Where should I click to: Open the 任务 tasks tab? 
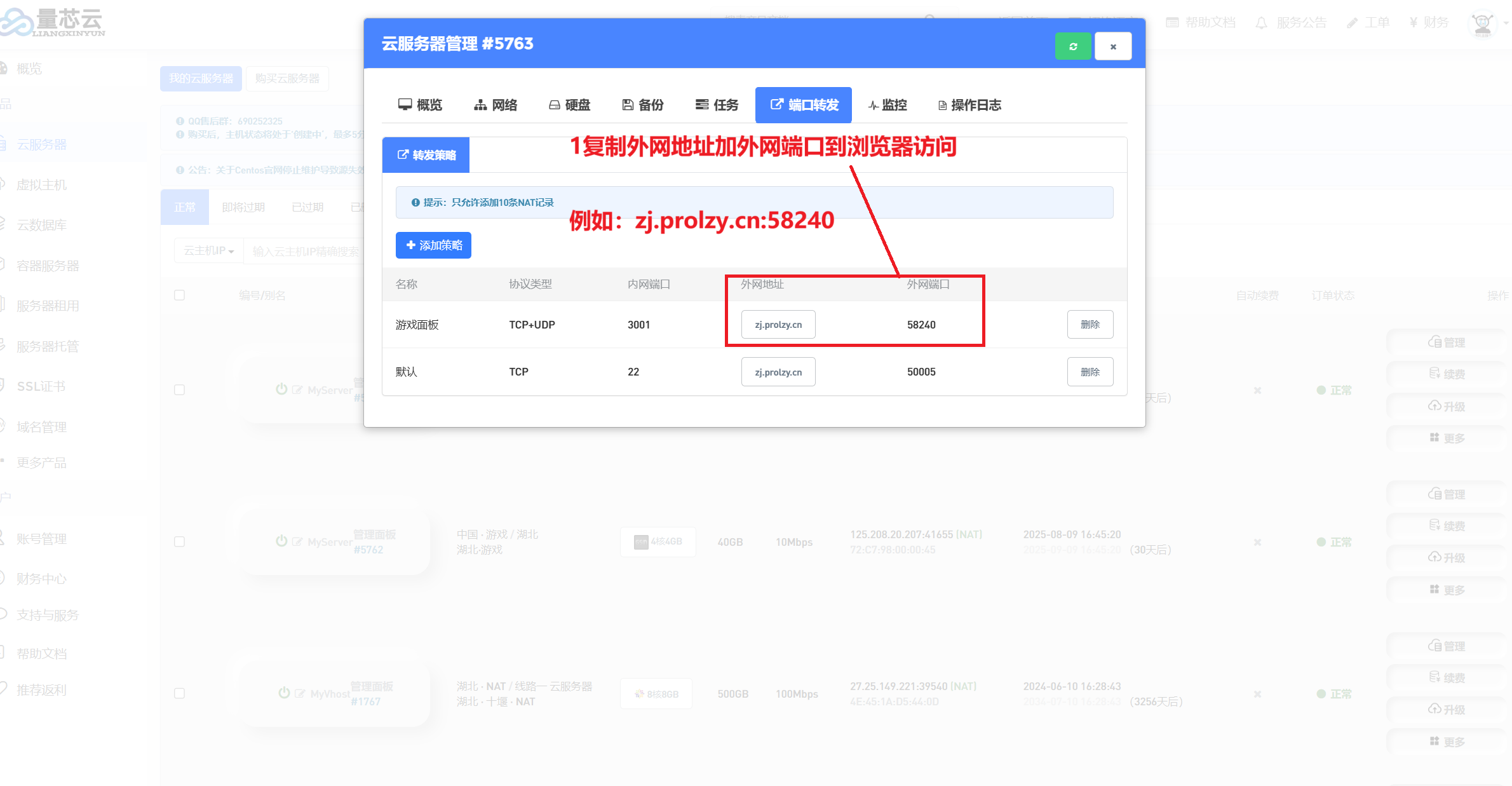[717, 105]
